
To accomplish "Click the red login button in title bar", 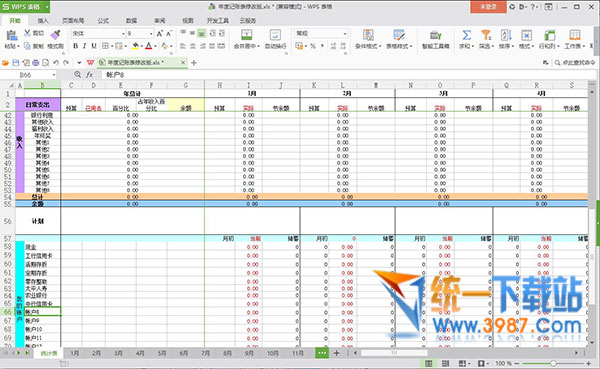I will [488, 7].
